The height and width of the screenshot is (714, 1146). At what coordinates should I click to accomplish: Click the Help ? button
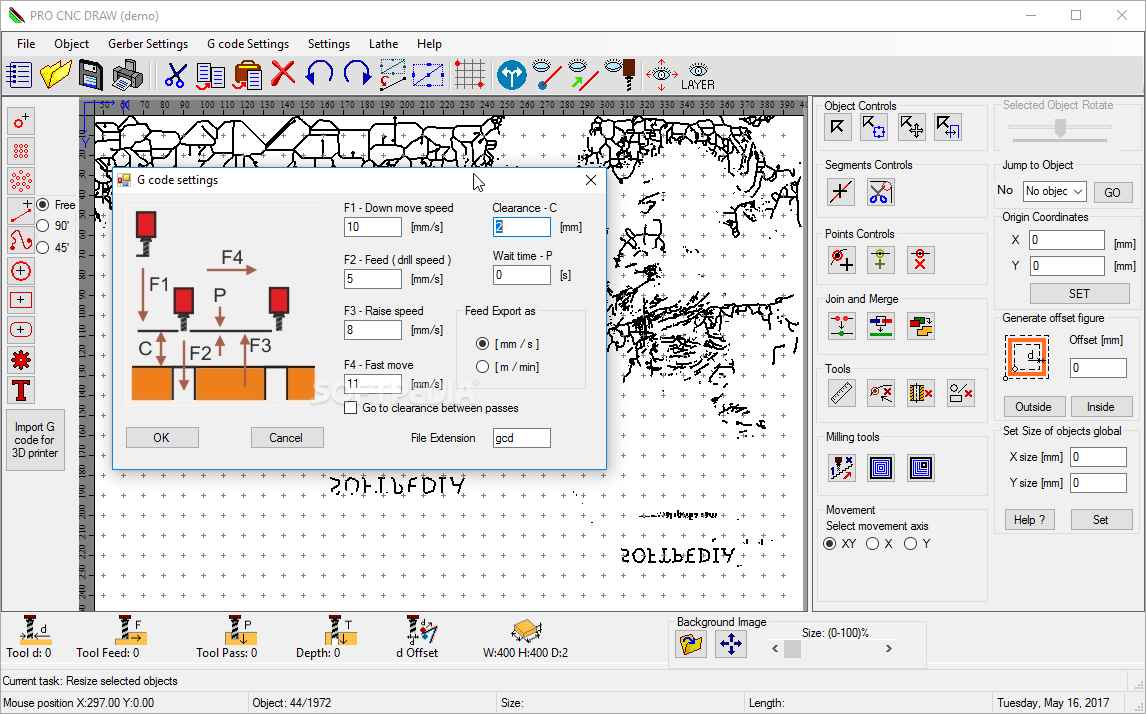coord(1030,520)
